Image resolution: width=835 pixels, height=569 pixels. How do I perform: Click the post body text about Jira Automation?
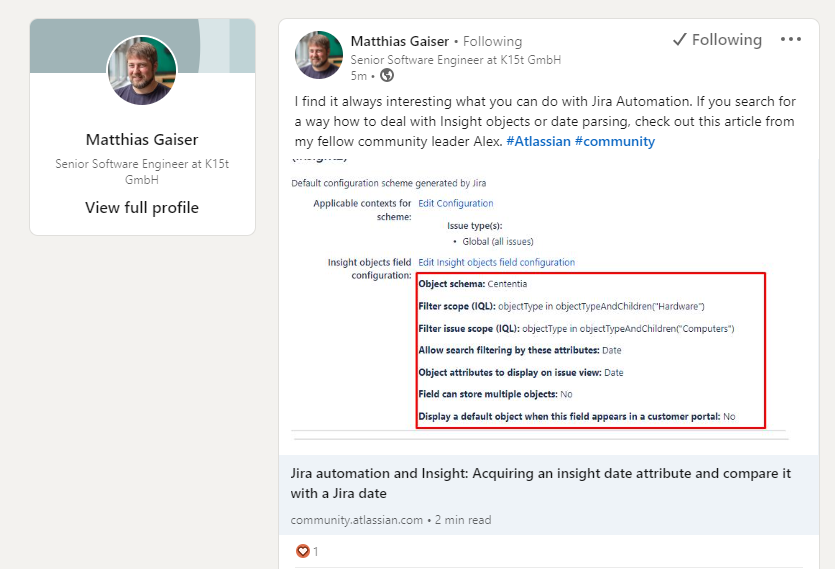click(x=545, y=121)
